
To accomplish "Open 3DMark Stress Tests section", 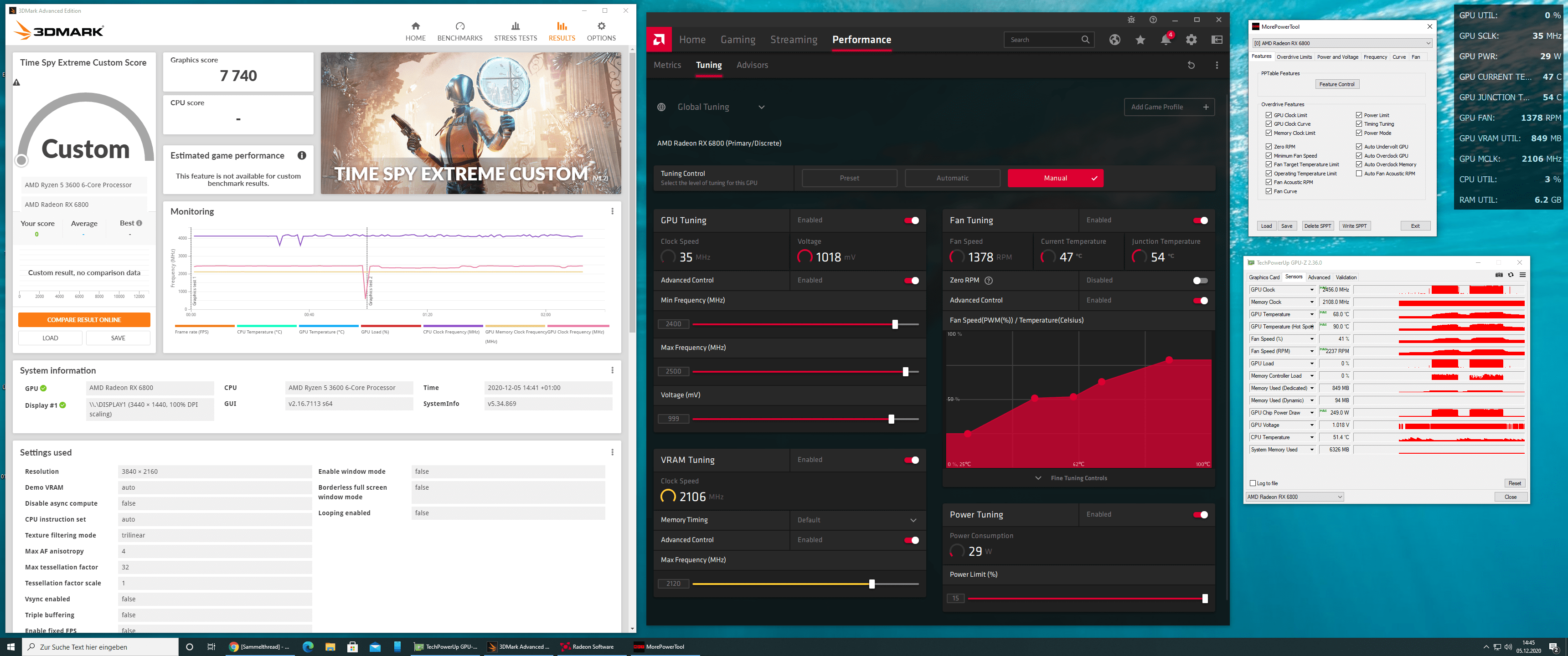I will point(515,31).
